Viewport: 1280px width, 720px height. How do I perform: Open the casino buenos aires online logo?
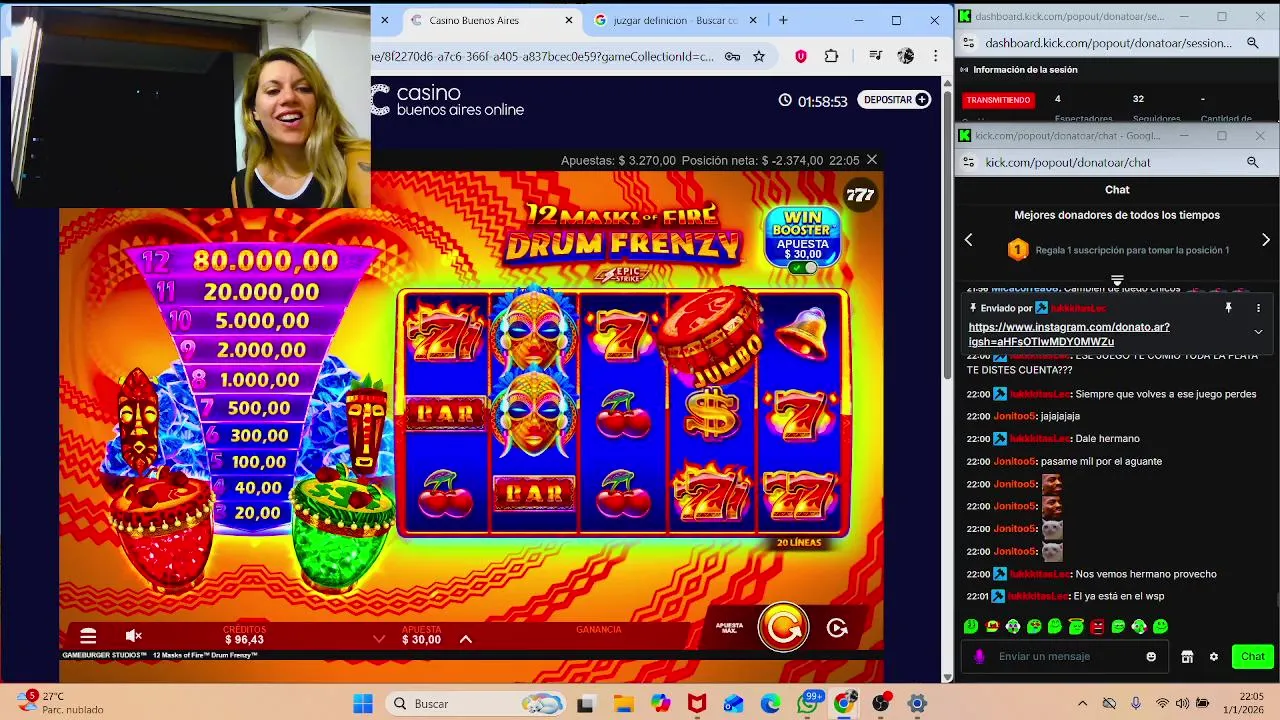(448, 100)
